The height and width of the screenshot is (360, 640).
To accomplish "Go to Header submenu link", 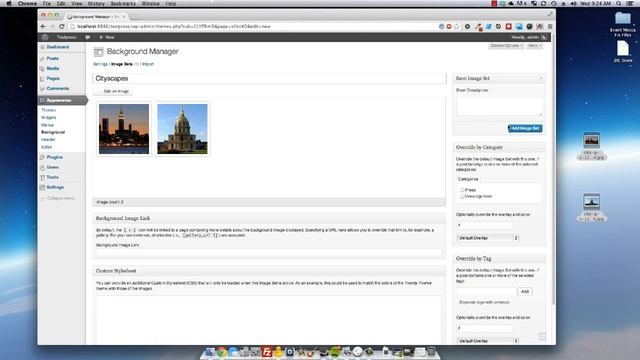I will point(48,140).
